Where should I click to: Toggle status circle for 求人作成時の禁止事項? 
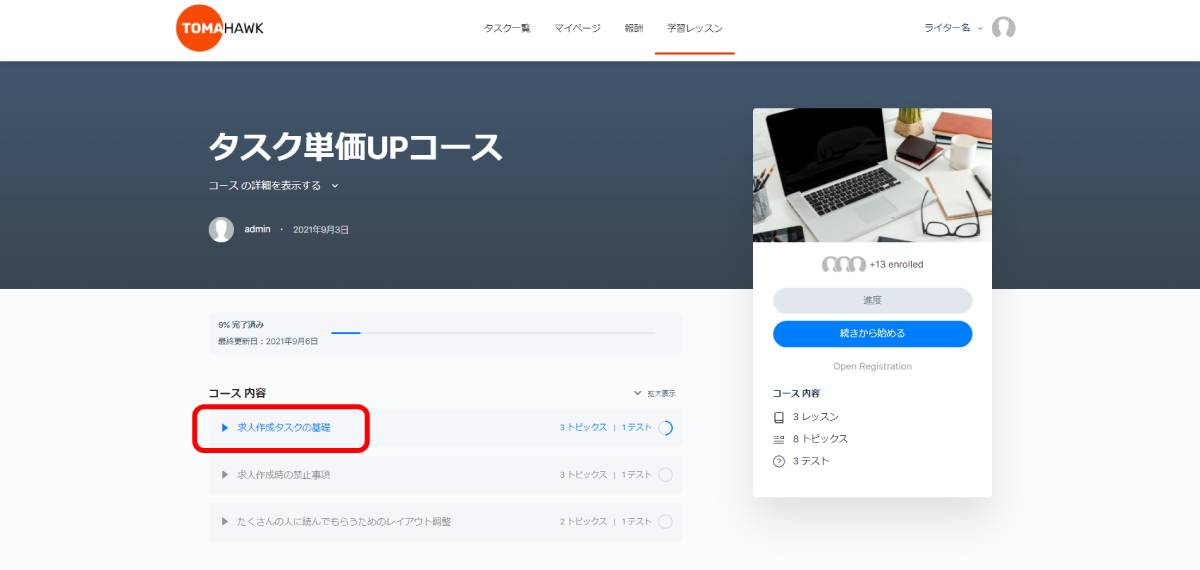point(665,475)
